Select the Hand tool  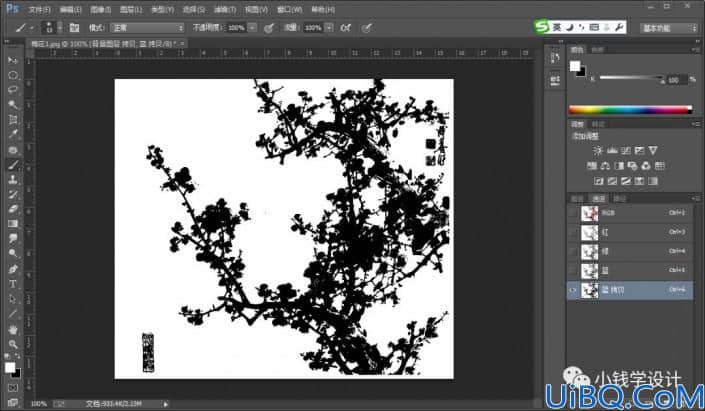click(13, 330)
